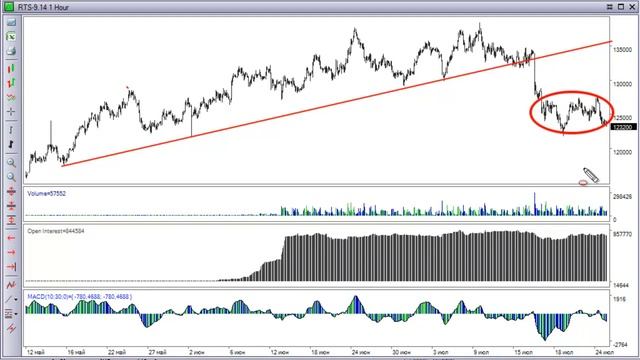The width and height of the screenshot is (640, 360).
Task: Click the 'RTS-9.14 1 Hour' window title
Action: click(43, 7)
